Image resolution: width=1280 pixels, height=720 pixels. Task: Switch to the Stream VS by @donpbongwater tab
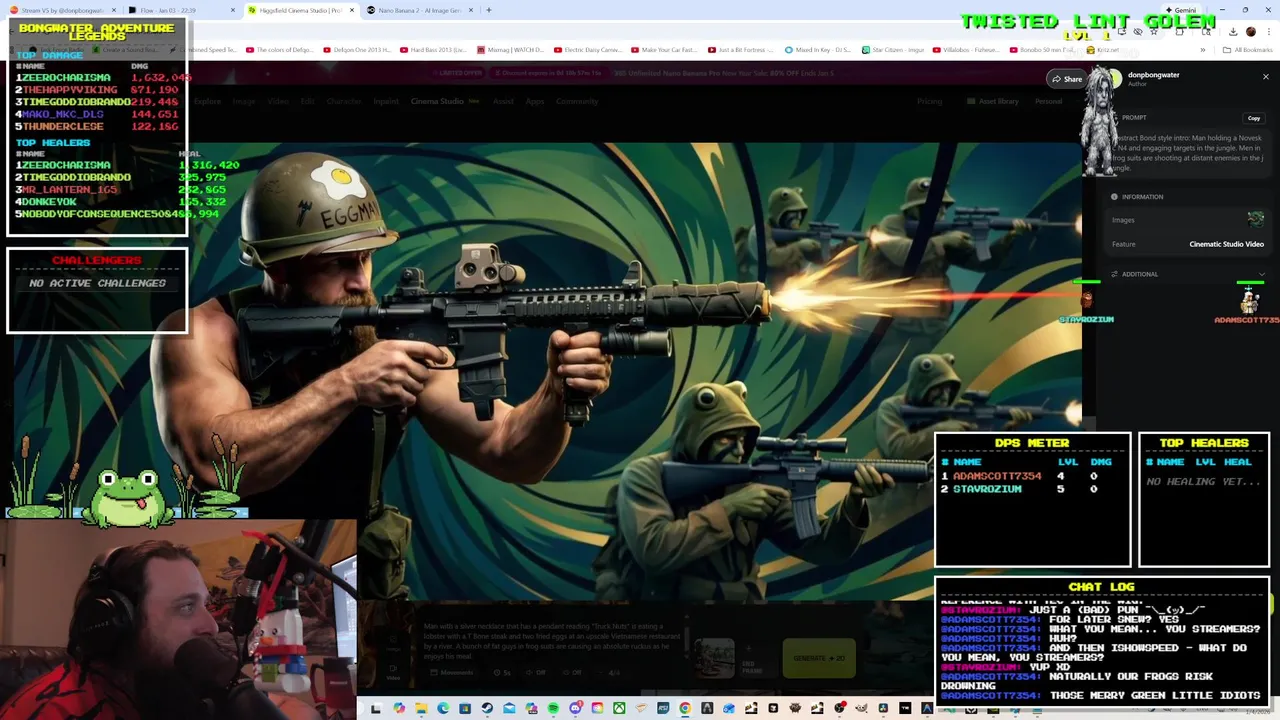[x=62, y=10]
